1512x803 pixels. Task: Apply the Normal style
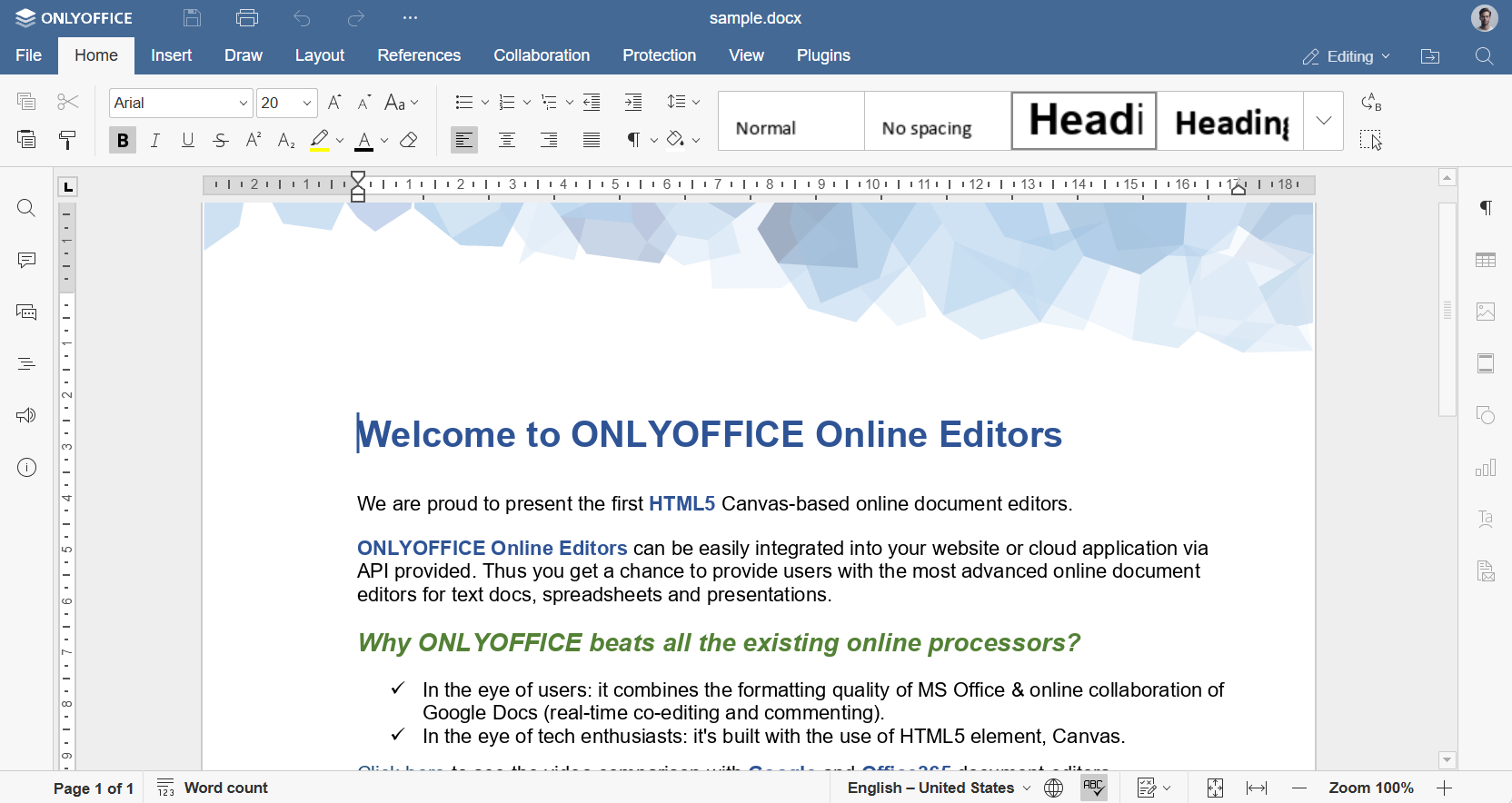pos(791,121)
